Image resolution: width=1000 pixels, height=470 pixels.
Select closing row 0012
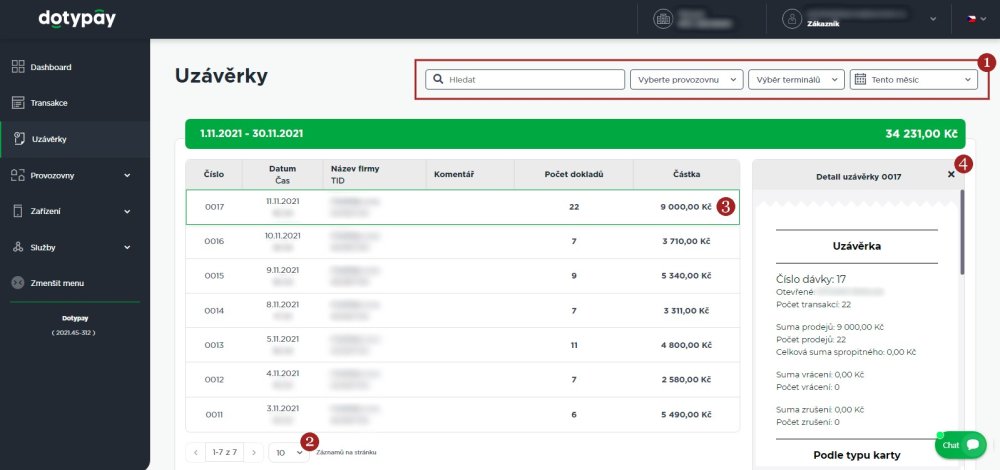[x=462, y=379]
